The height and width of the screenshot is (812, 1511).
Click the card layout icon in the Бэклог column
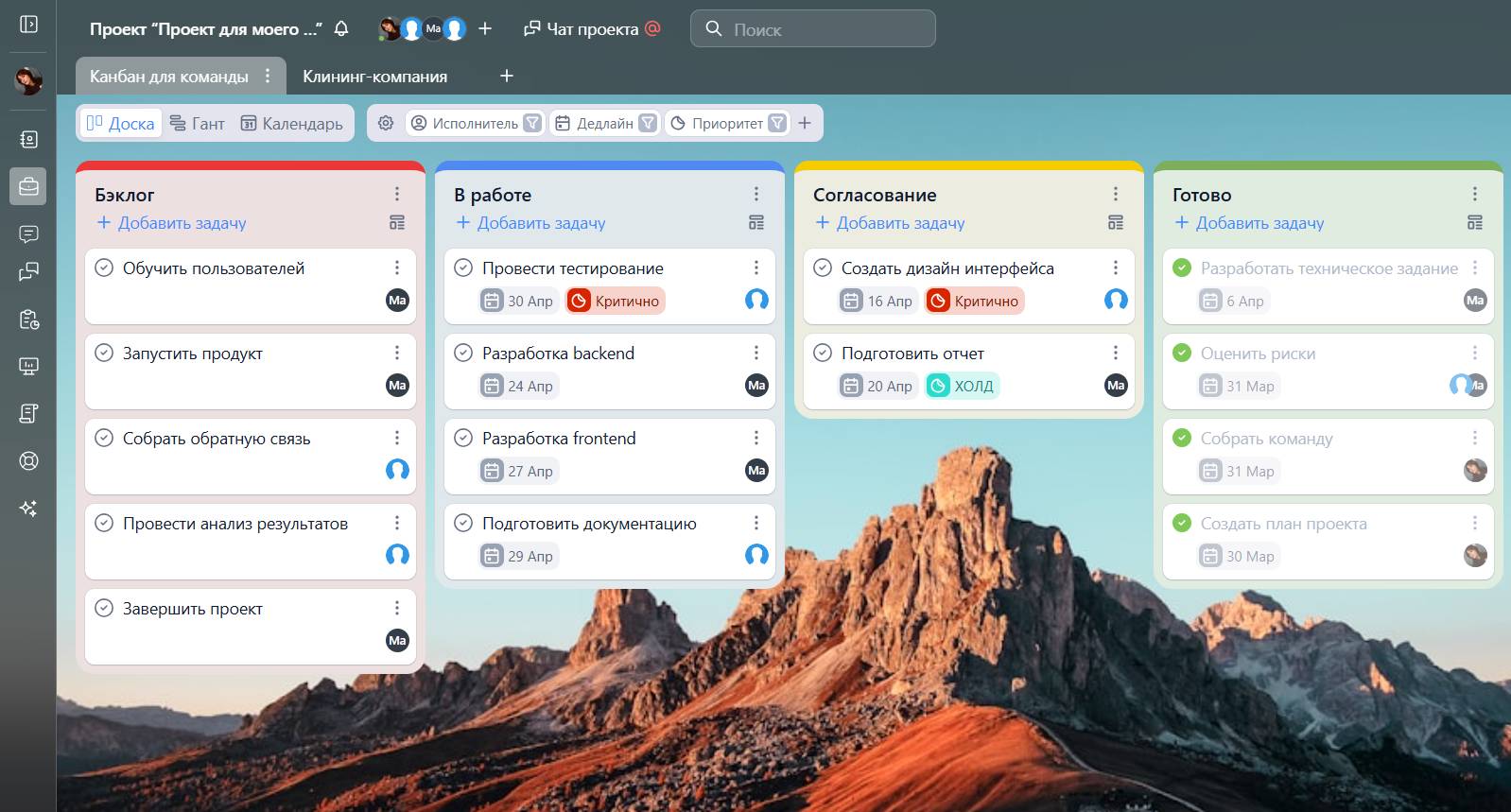click(397, 223)
